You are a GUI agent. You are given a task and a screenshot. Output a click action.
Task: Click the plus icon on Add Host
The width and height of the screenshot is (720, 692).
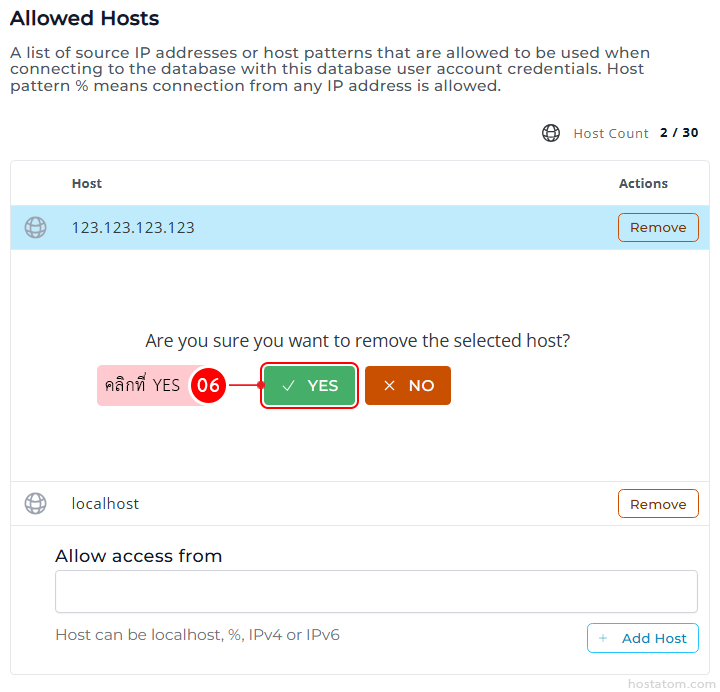(x=603, y=638)
